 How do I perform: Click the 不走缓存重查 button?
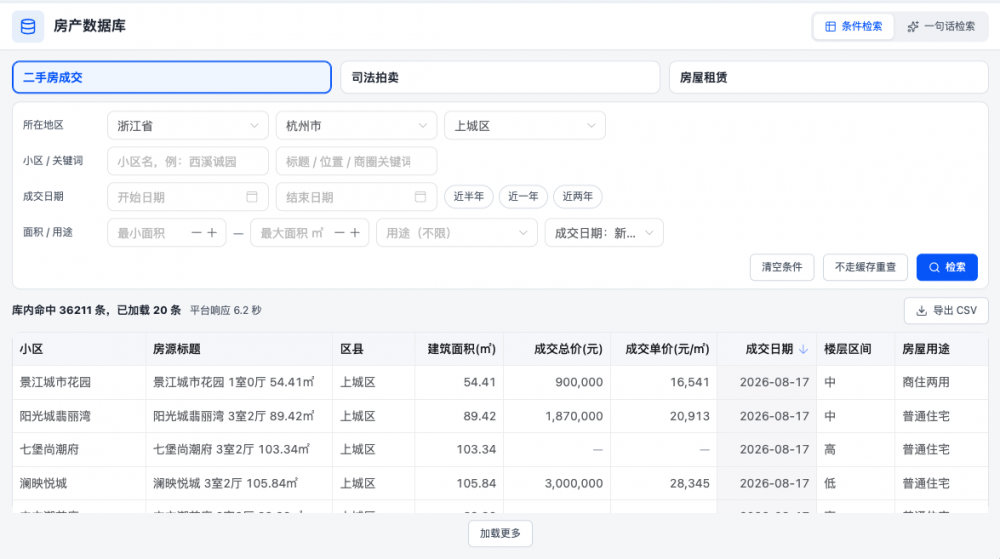[865, 267]
